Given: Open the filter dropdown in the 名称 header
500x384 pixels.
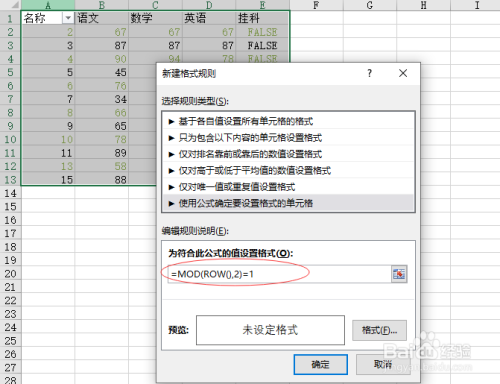Looking at the screenshot, I should coord(68,18).
